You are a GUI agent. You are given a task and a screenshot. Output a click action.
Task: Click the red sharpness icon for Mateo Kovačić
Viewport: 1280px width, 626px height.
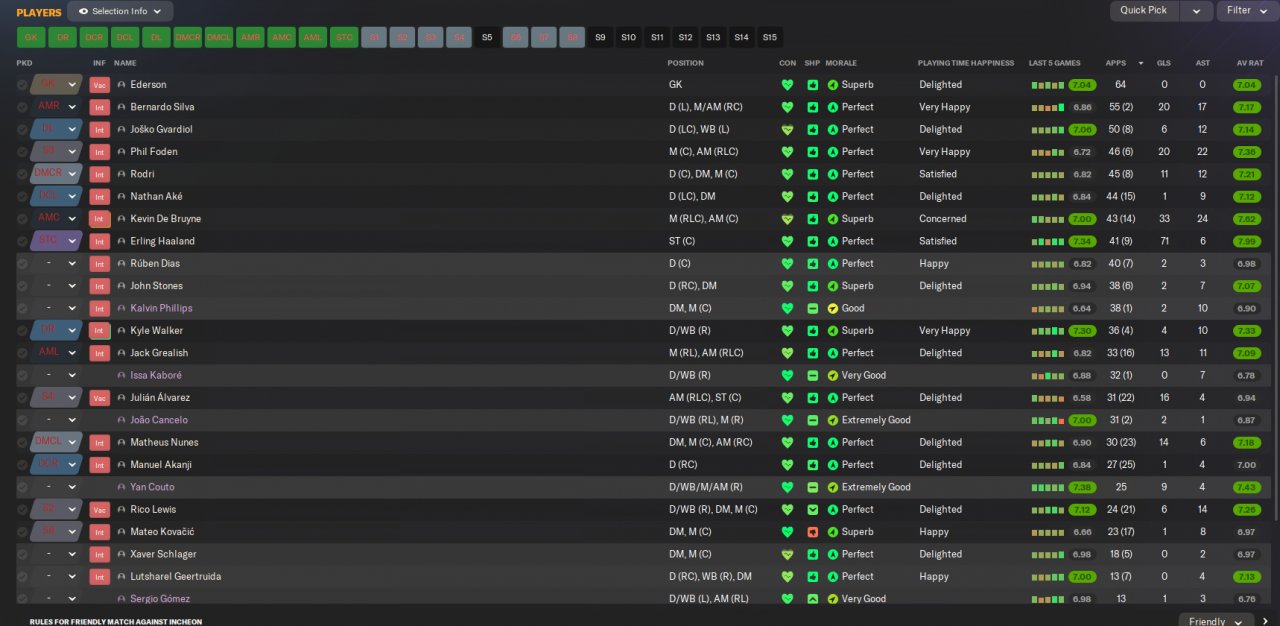(x=813, y=532)
